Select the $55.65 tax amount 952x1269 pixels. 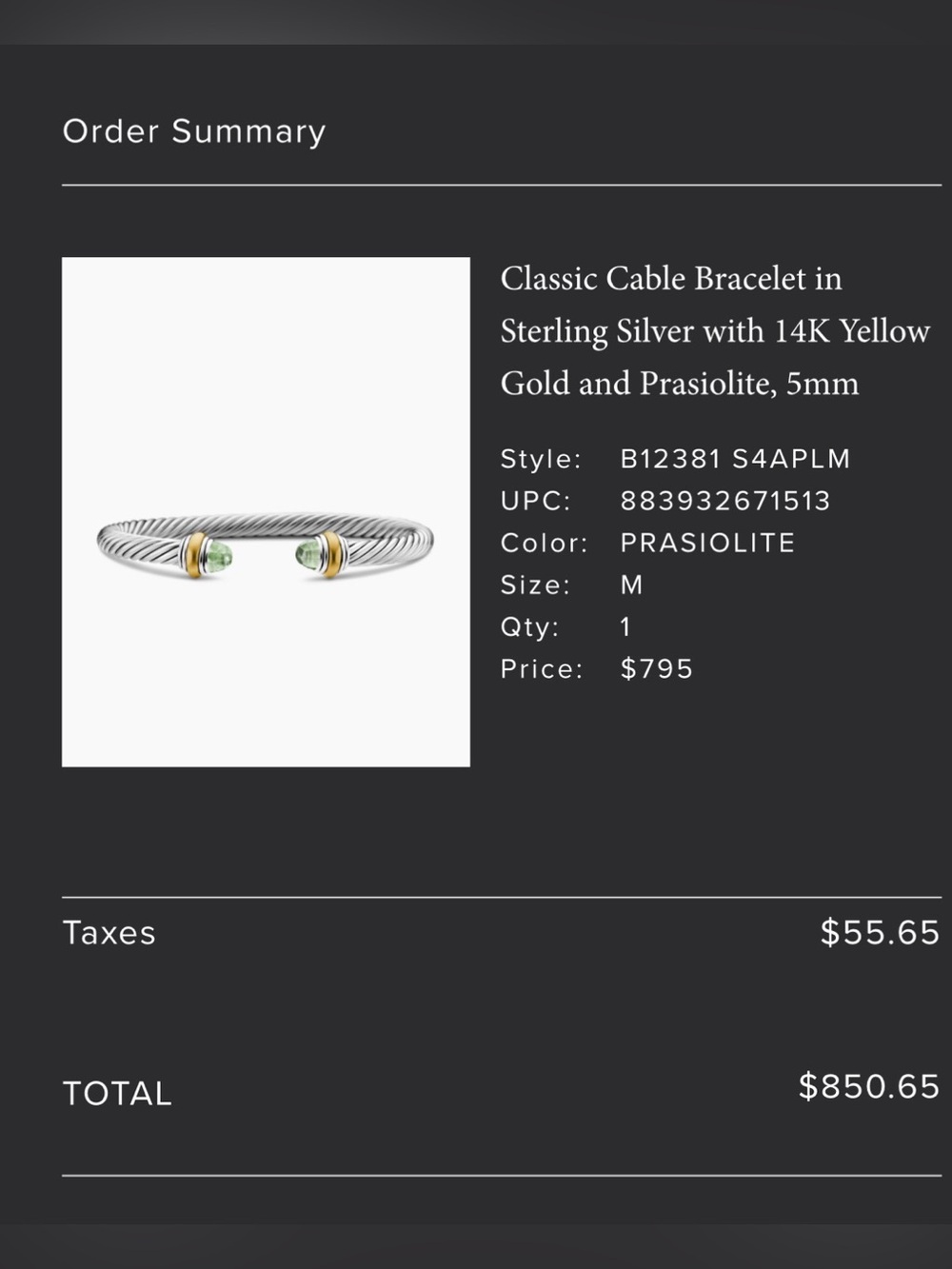tap(880, 932)
